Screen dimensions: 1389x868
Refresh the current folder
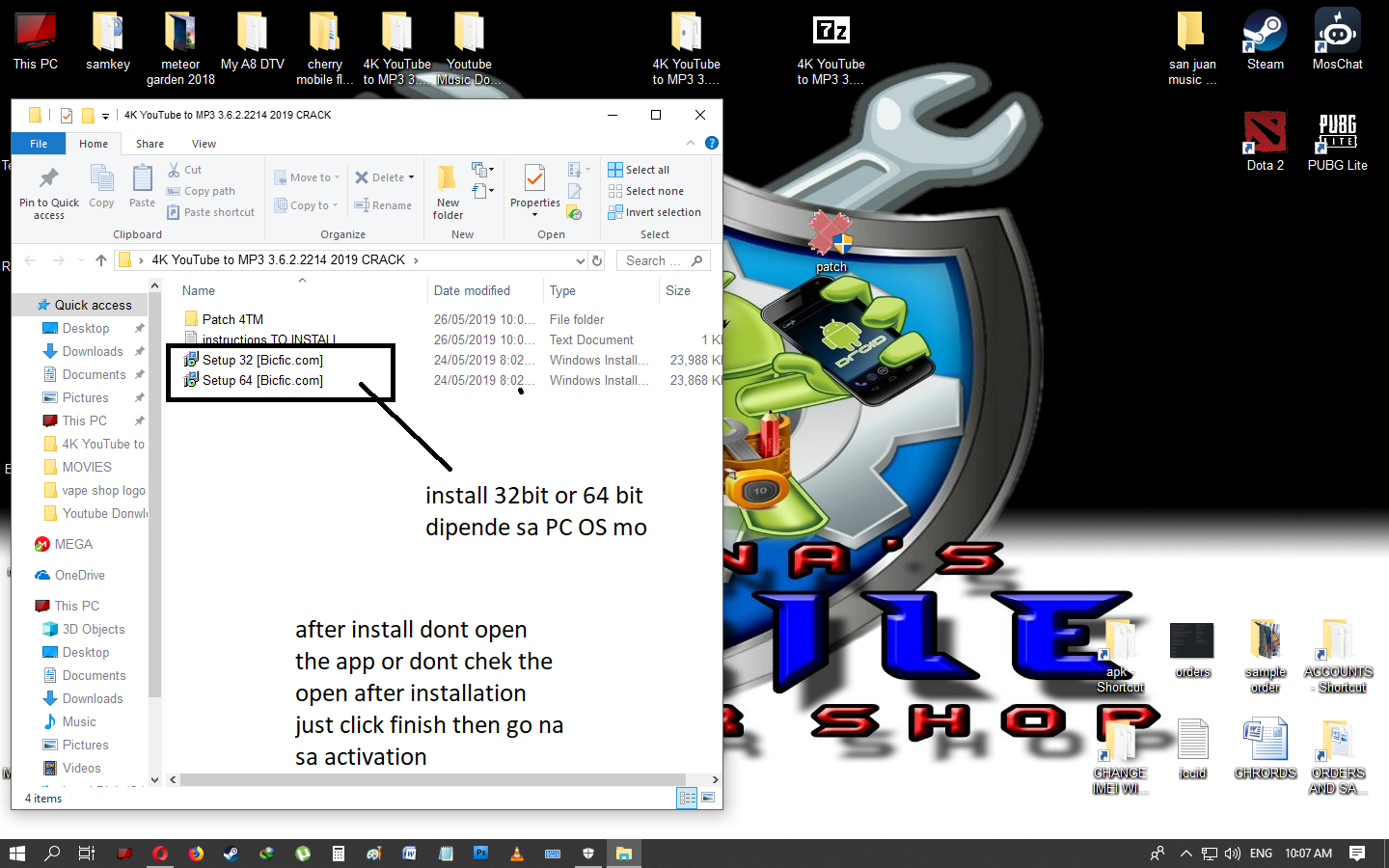(597, 260)
